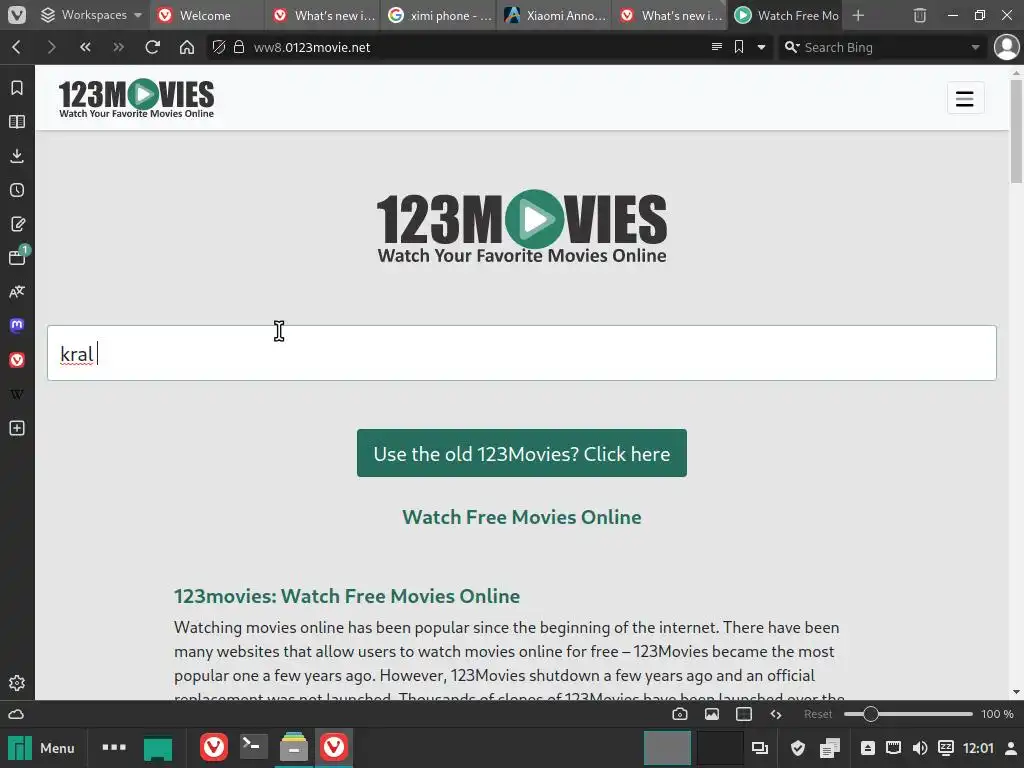Screen dimensions: 1024x768
Task: Open the Downloads panel
Action: pyautogui.click(x=17, y=155)
